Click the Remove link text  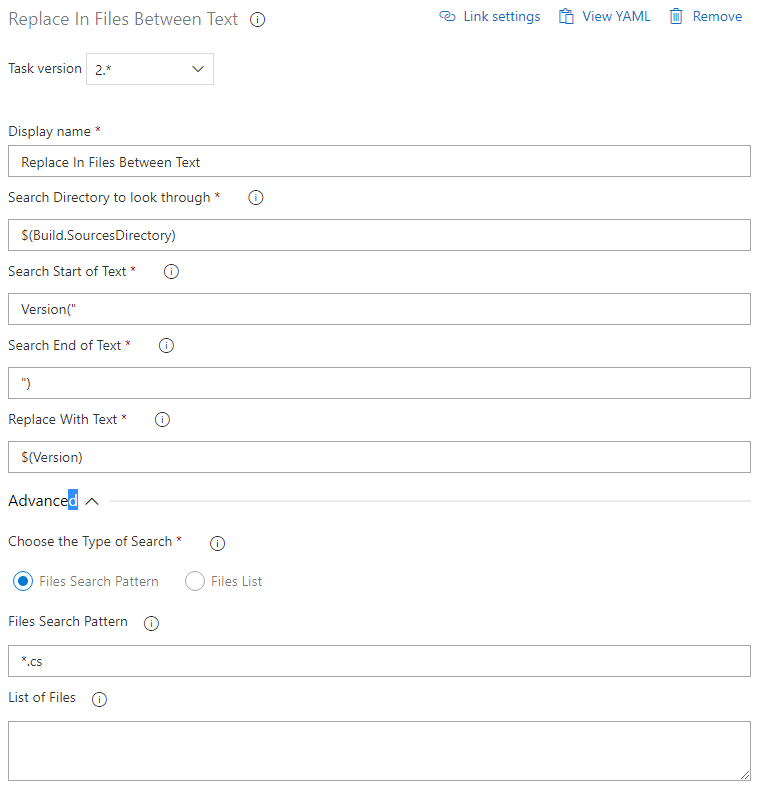[x=716, y=16]
